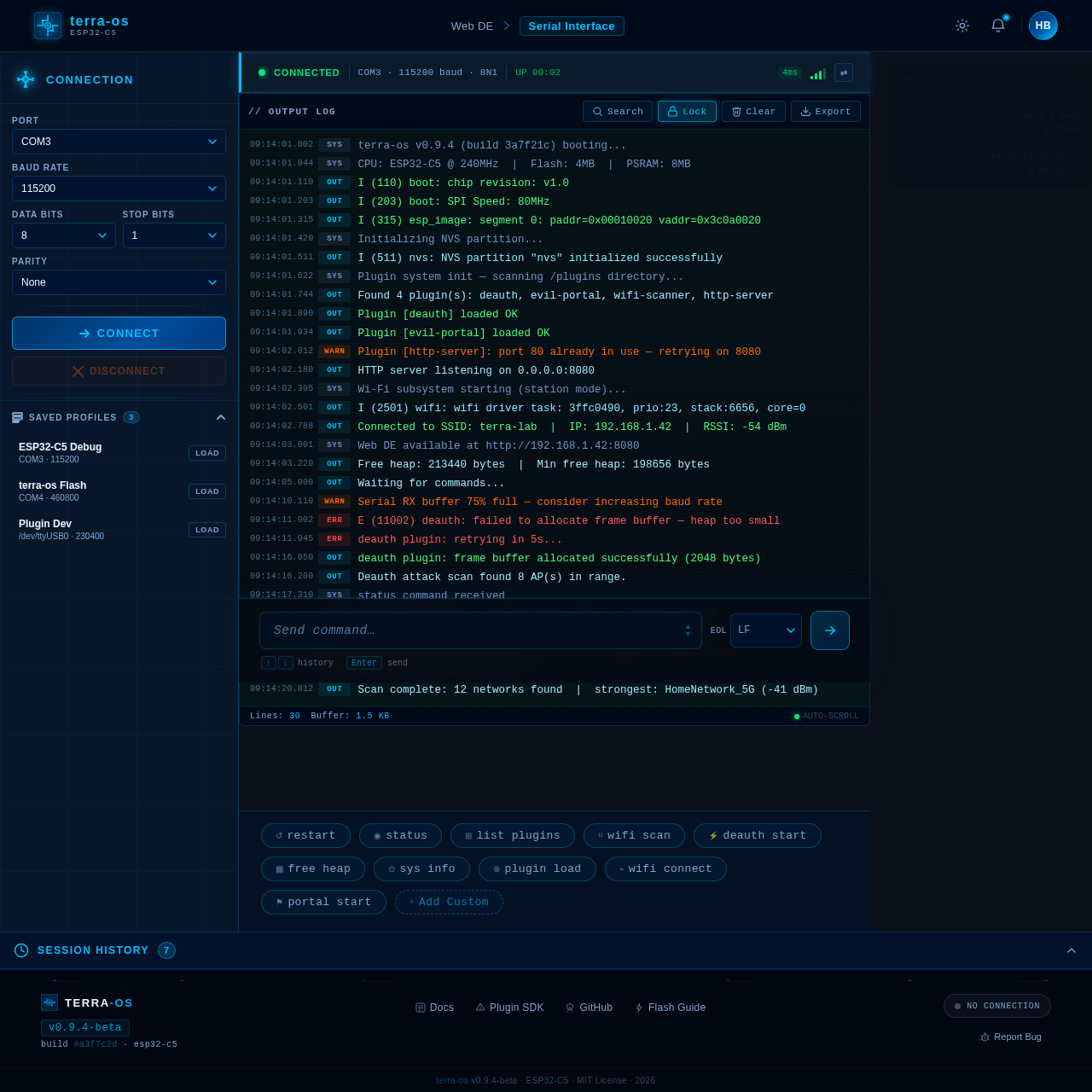Open Search in the output log
This screenshot has width=1092, height=1092.
pos(617,111)
